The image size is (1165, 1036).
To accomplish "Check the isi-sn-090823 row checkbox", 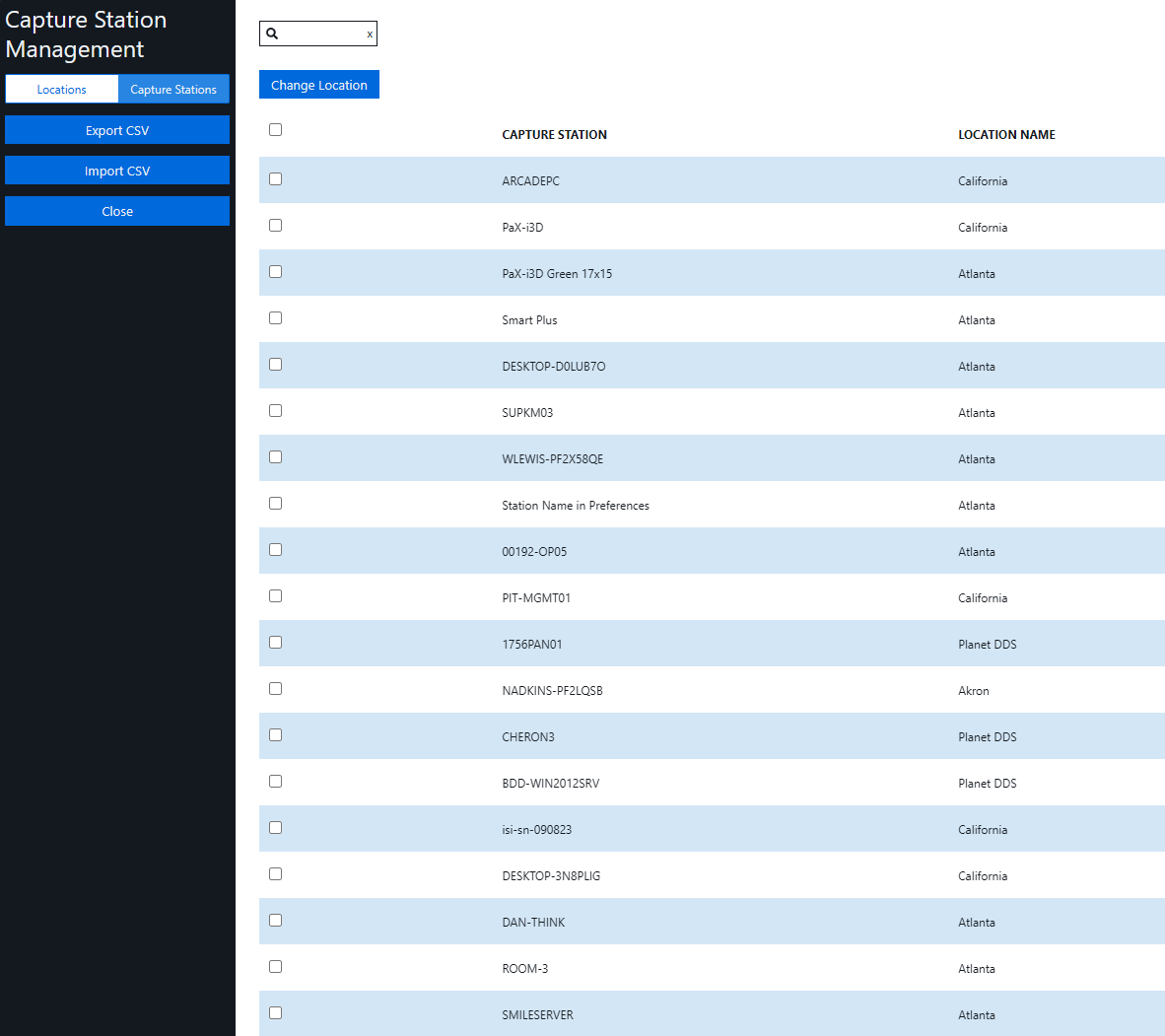I will (x=276, y=828).
